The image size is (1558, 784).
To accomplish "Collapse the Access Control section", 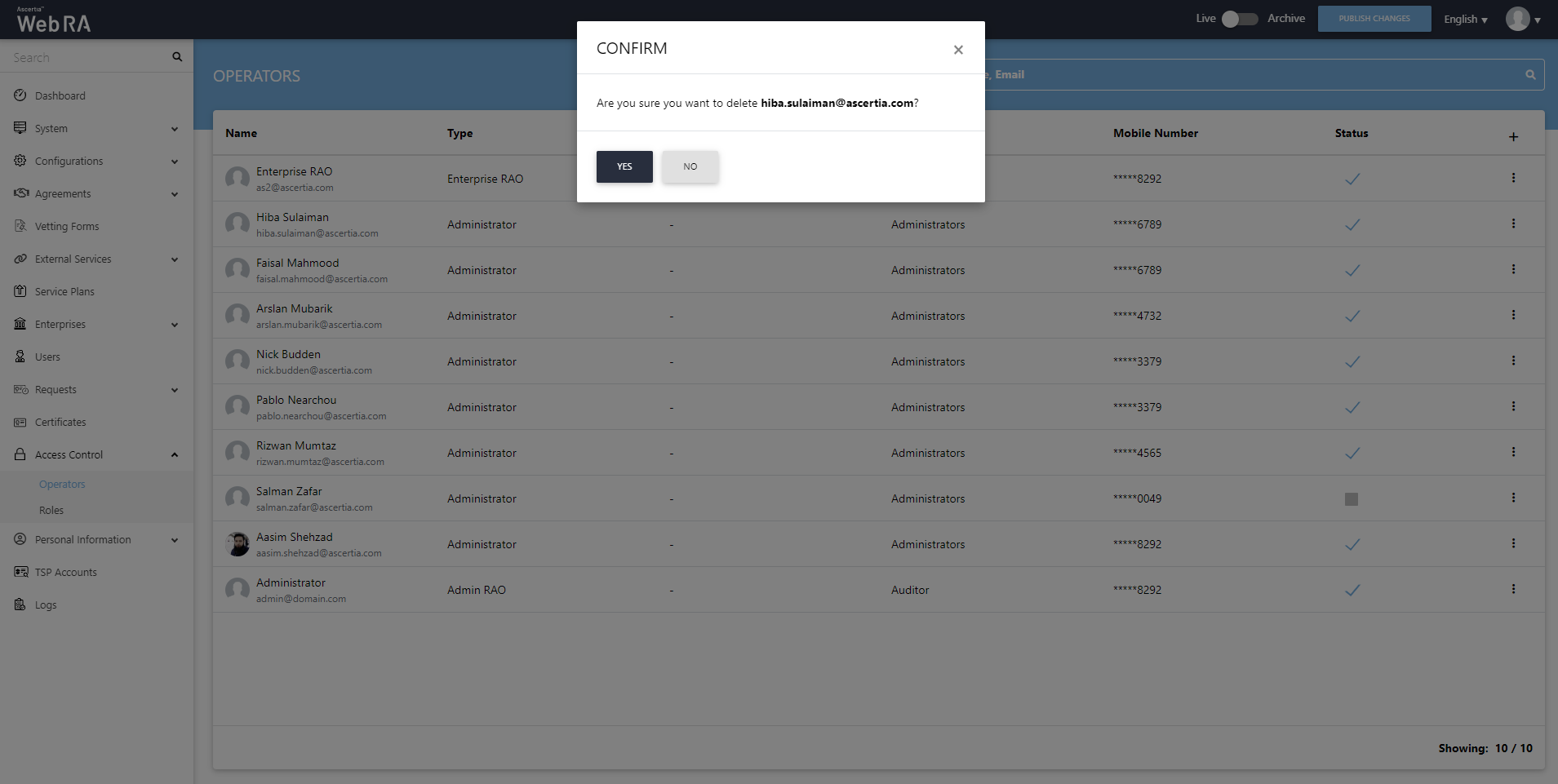I will 175,455.
